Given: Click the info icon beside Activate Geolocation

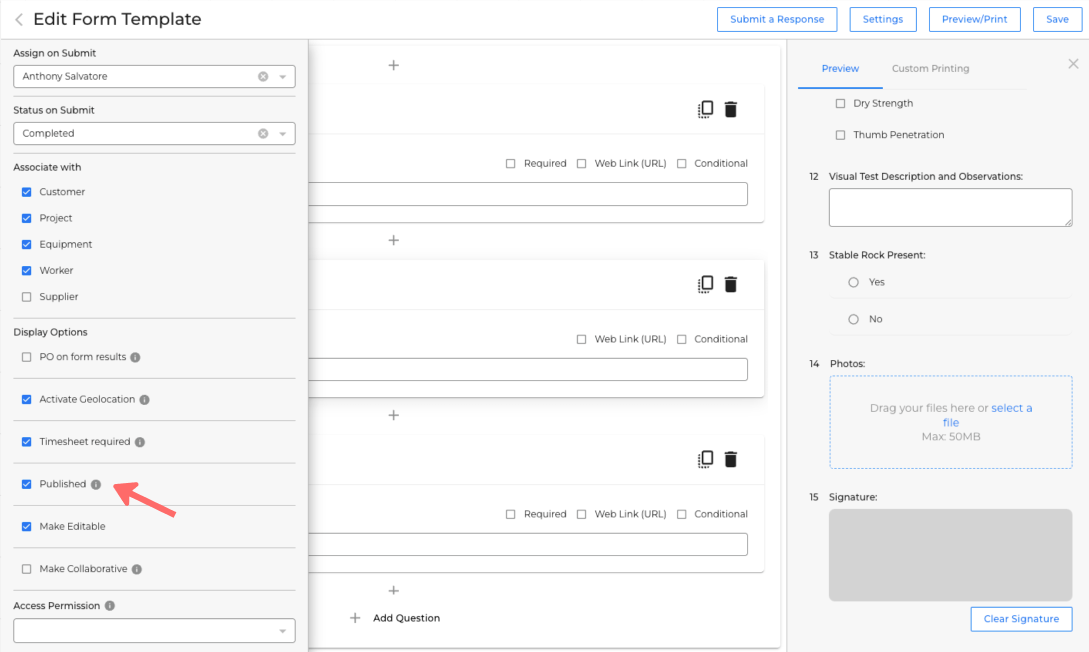Looking at the screenshot, I should pos(145,400).
